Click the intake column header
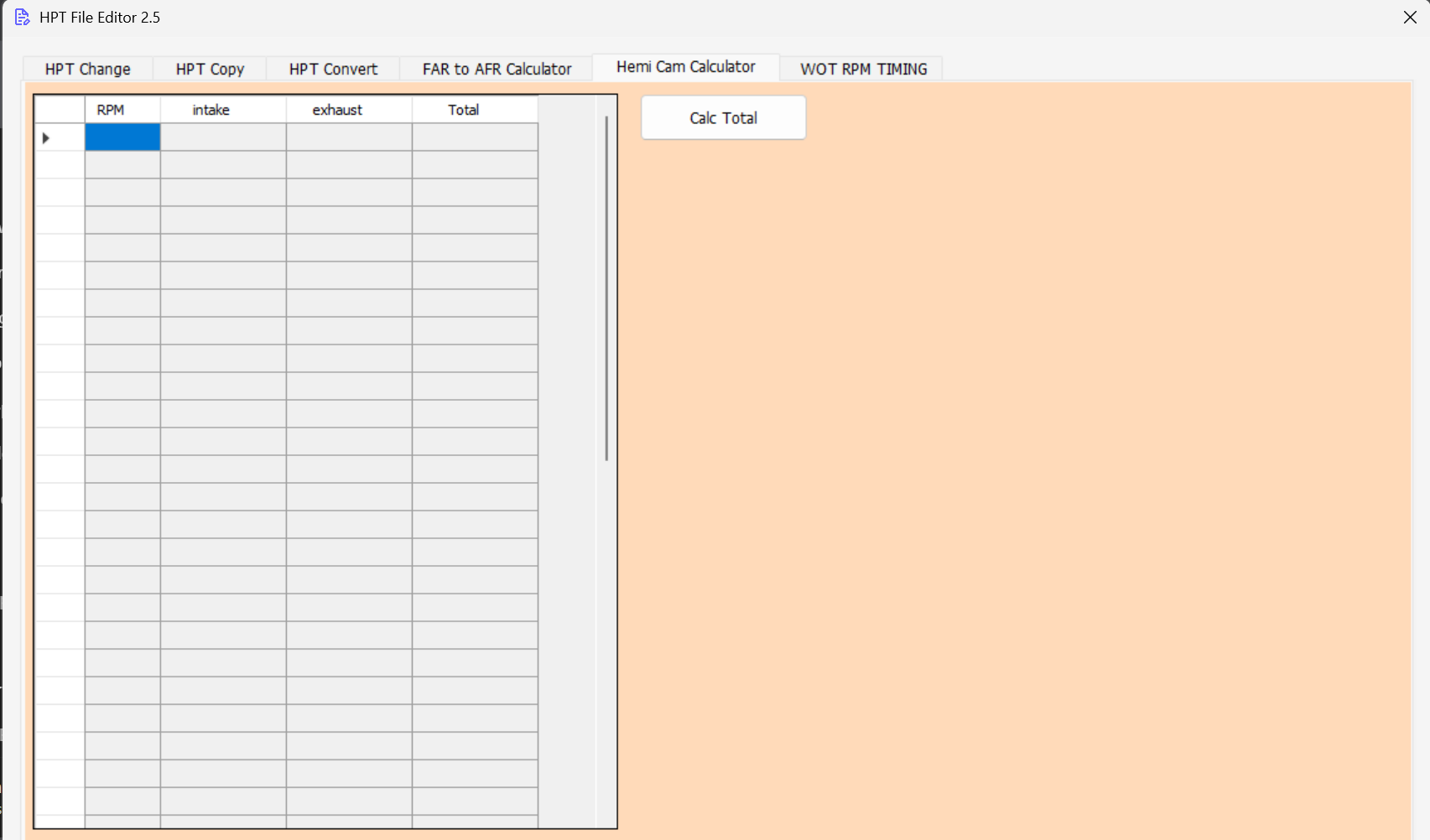 [x=211, y=109]
